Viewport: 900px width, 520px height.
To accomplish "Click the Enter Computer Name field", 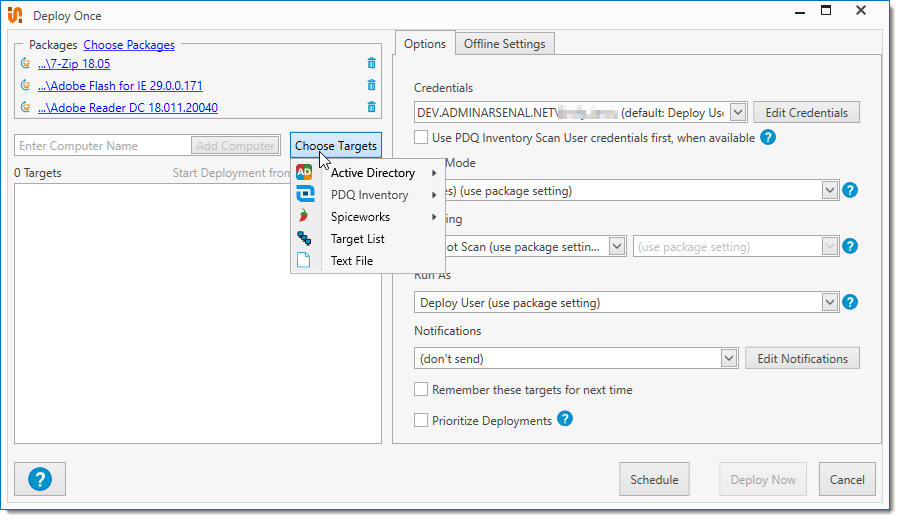I will 102,146.
